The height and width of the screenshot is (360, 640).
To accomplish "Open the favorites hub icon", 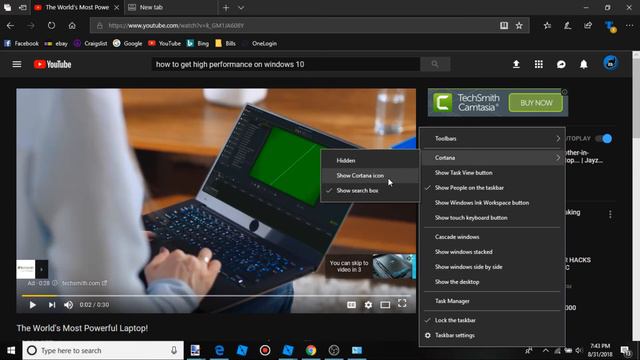I will click(x=547, y=26).
